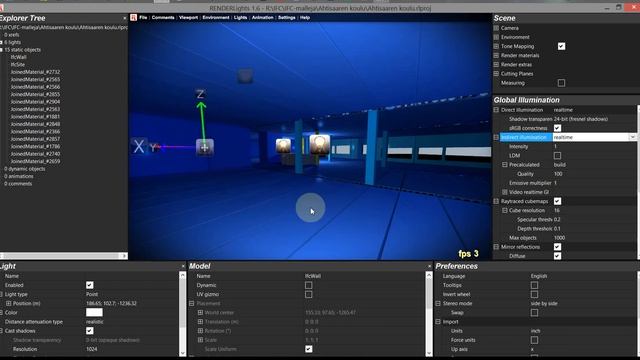The width and height of the screenshot is (640, 360).
Task: Expand Cutting Planes section
Action: point(496,74)
